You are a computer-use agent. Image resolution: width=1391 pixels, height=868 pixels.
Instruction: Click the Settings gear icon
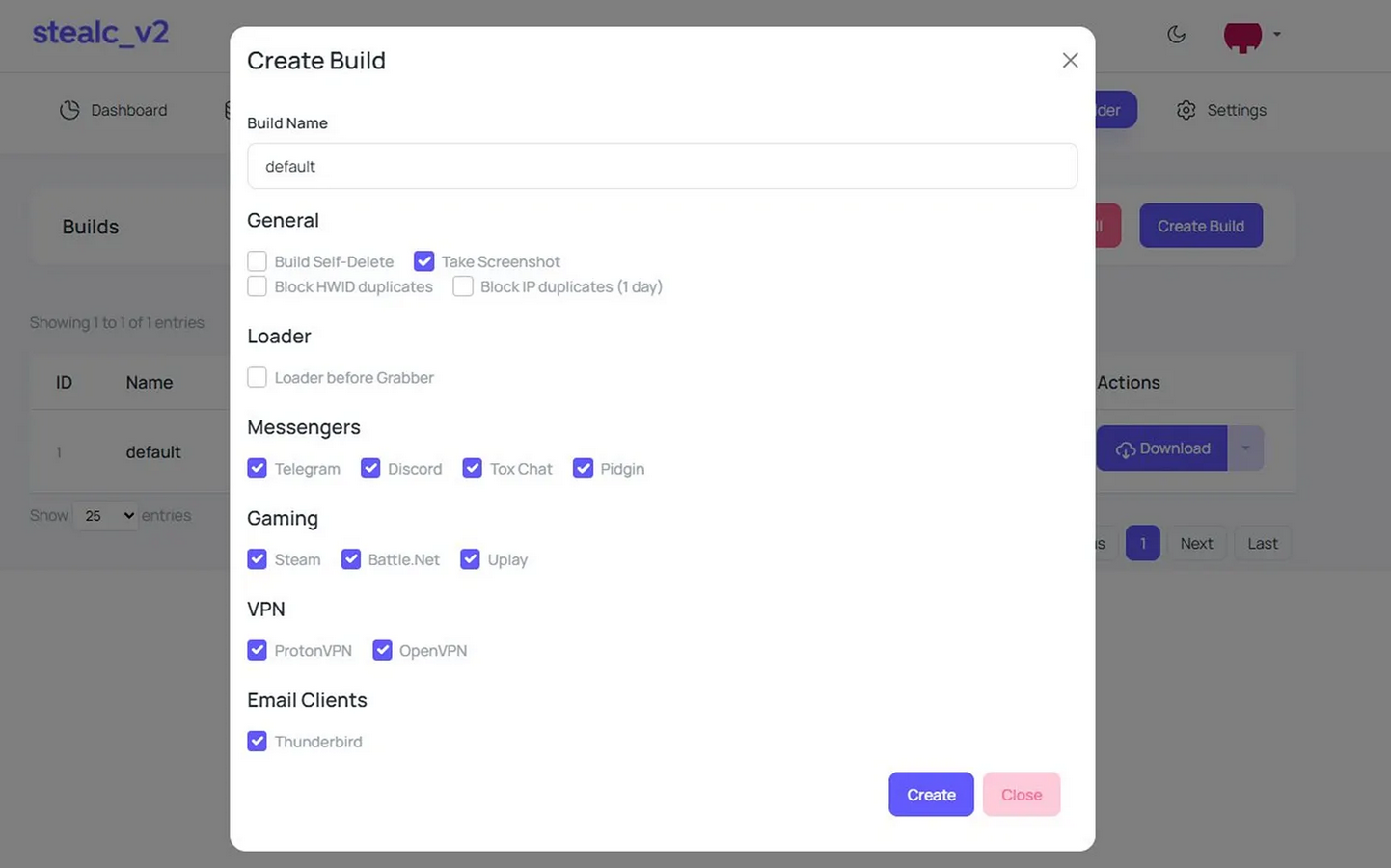(x=1186, y=110)
